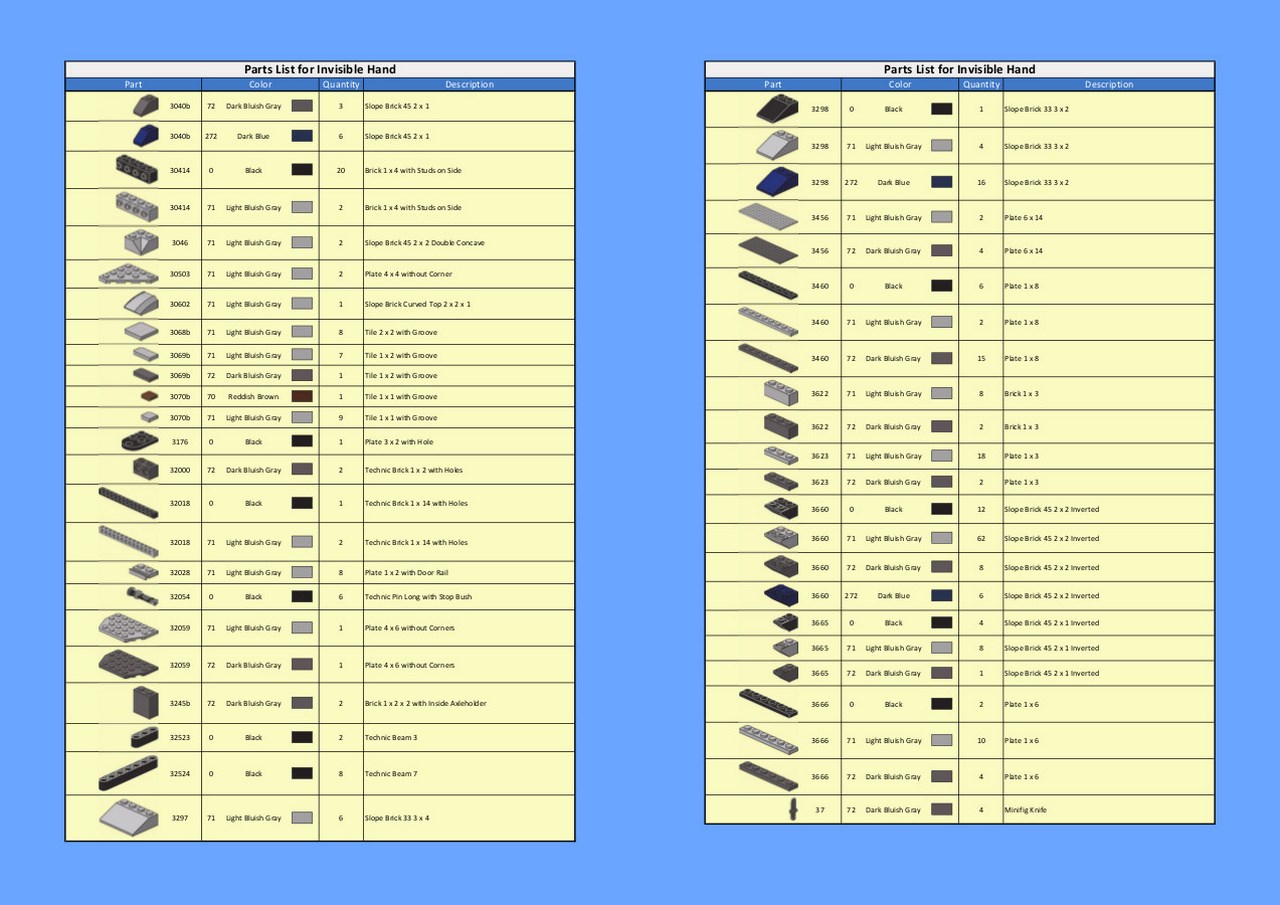Click the 'Plate 1 x 2 with Door Rail' text

click(408, 573)
